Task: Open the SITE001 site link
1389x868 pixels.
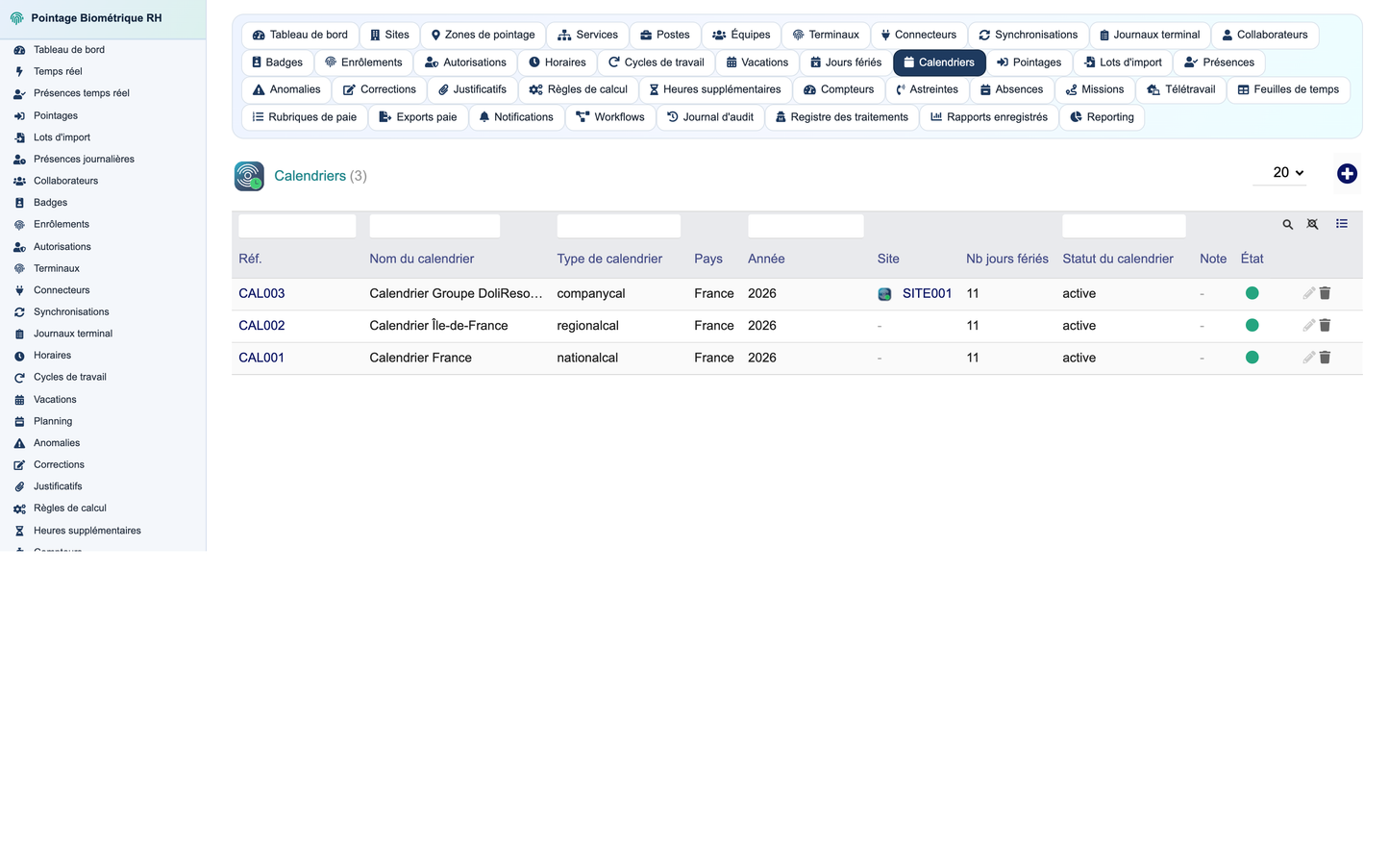Action: pos(927,293)
